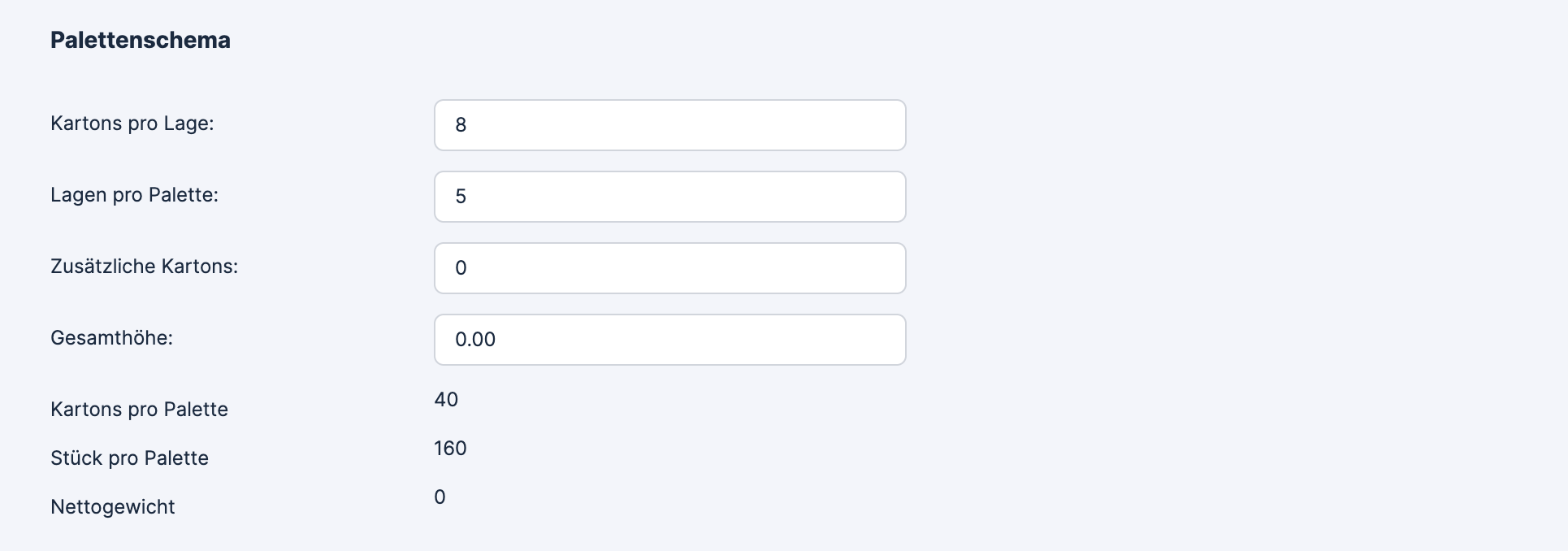1568x551 pixels.
Task: Click the 0.00 value in Gesamthöhe
Action: pyautogui.click(x=475, y=339)
